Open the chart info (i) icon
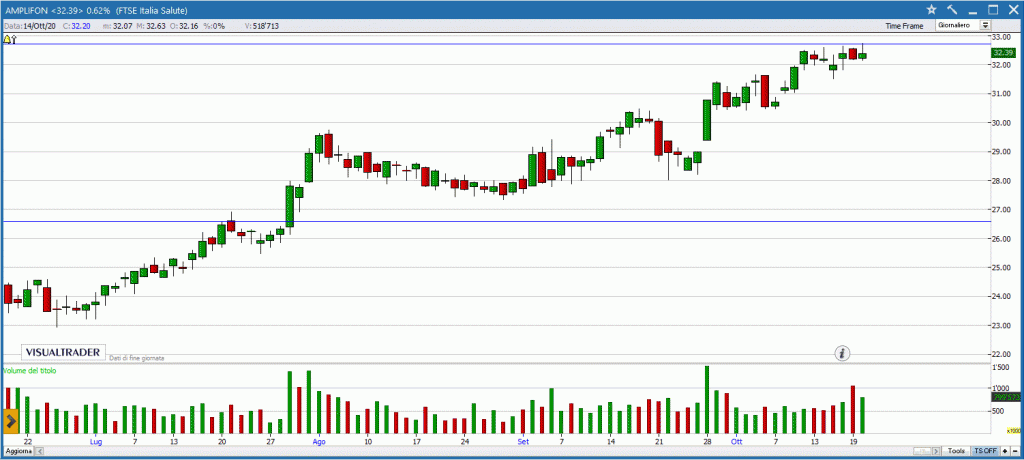Image resolution: width=1024 pixels, height=460 pixels. point(842,353)
